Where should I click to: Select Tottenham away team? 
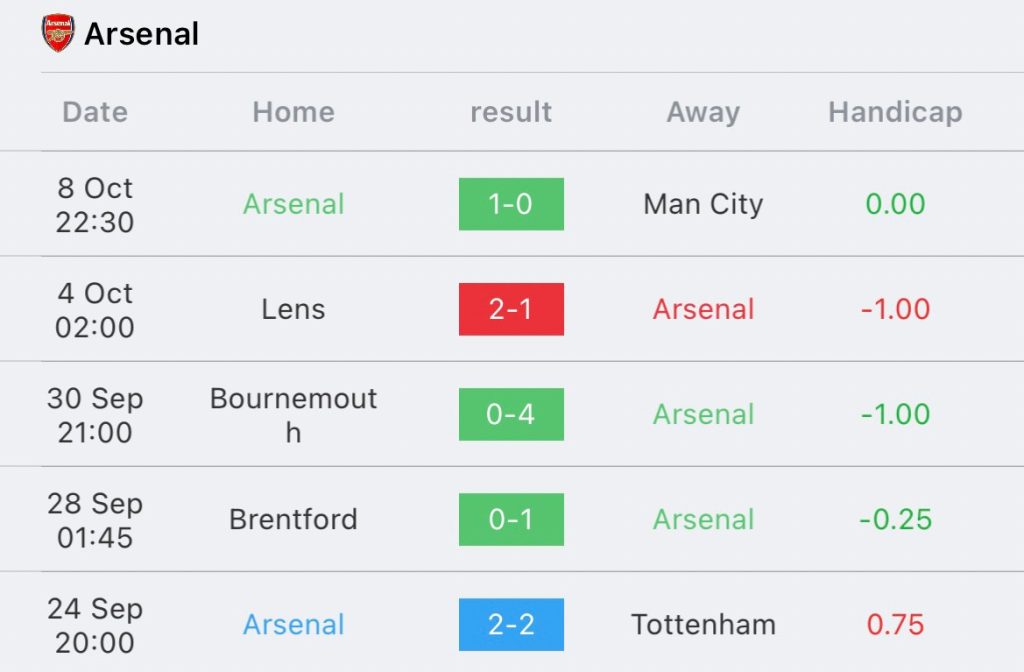(x=703, y=624)
